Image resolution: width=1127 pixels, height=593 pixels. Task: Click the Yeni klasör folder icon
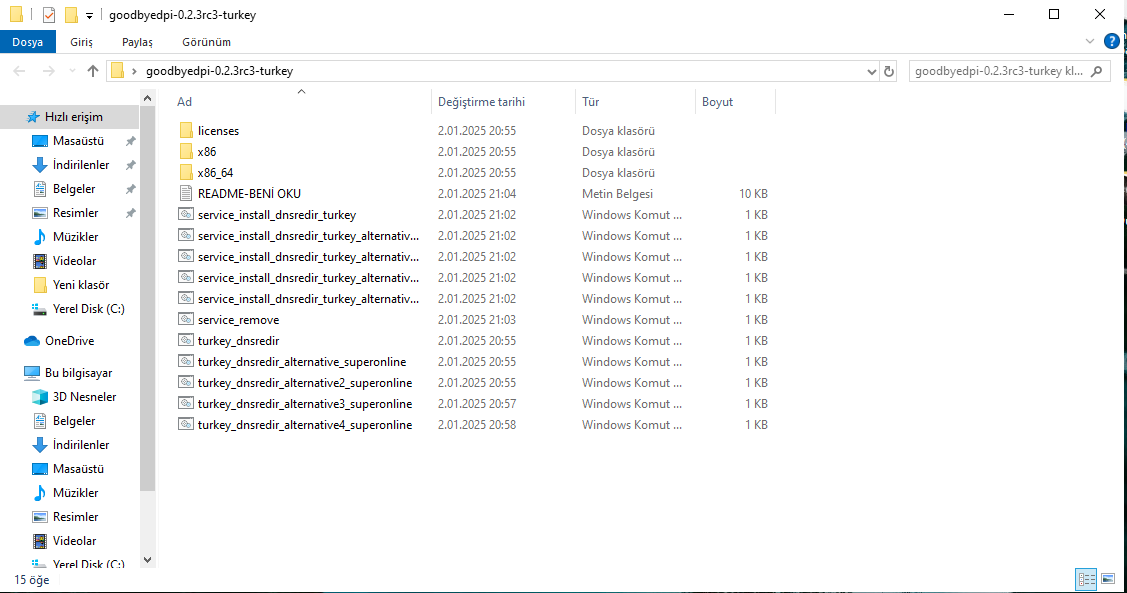click(x=40, y=285)
